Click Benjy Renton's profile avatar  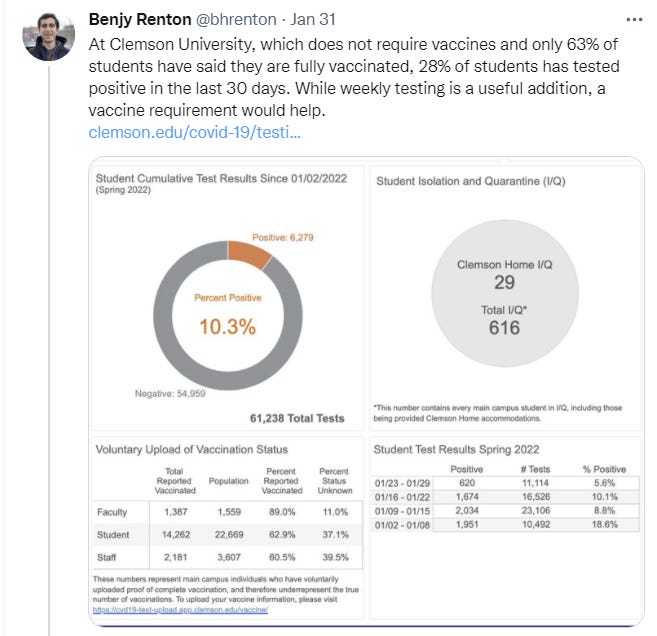48,38
